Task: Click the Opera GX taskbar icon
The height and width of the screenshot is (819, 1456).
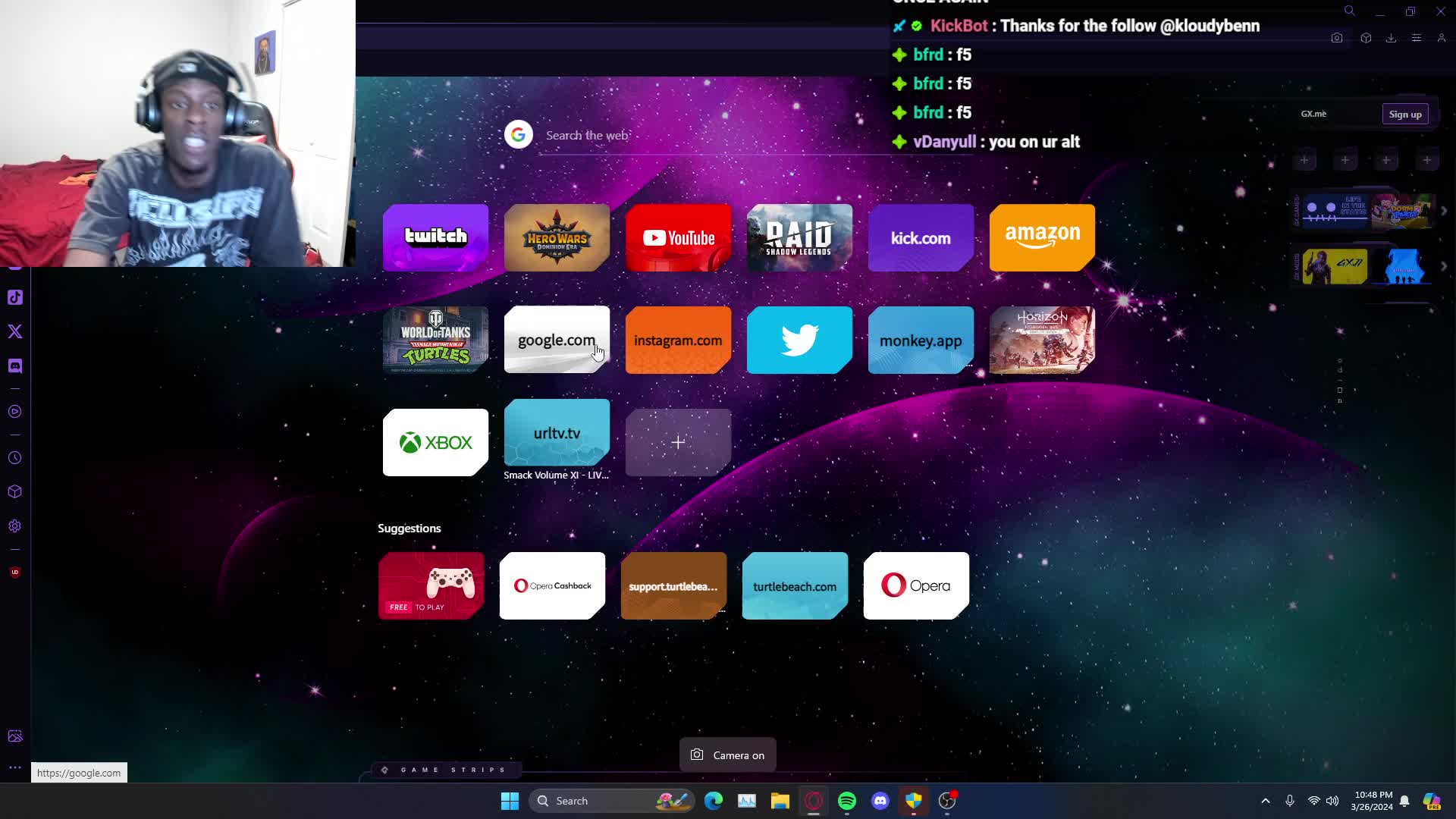Action: click(x=814, y=801)
